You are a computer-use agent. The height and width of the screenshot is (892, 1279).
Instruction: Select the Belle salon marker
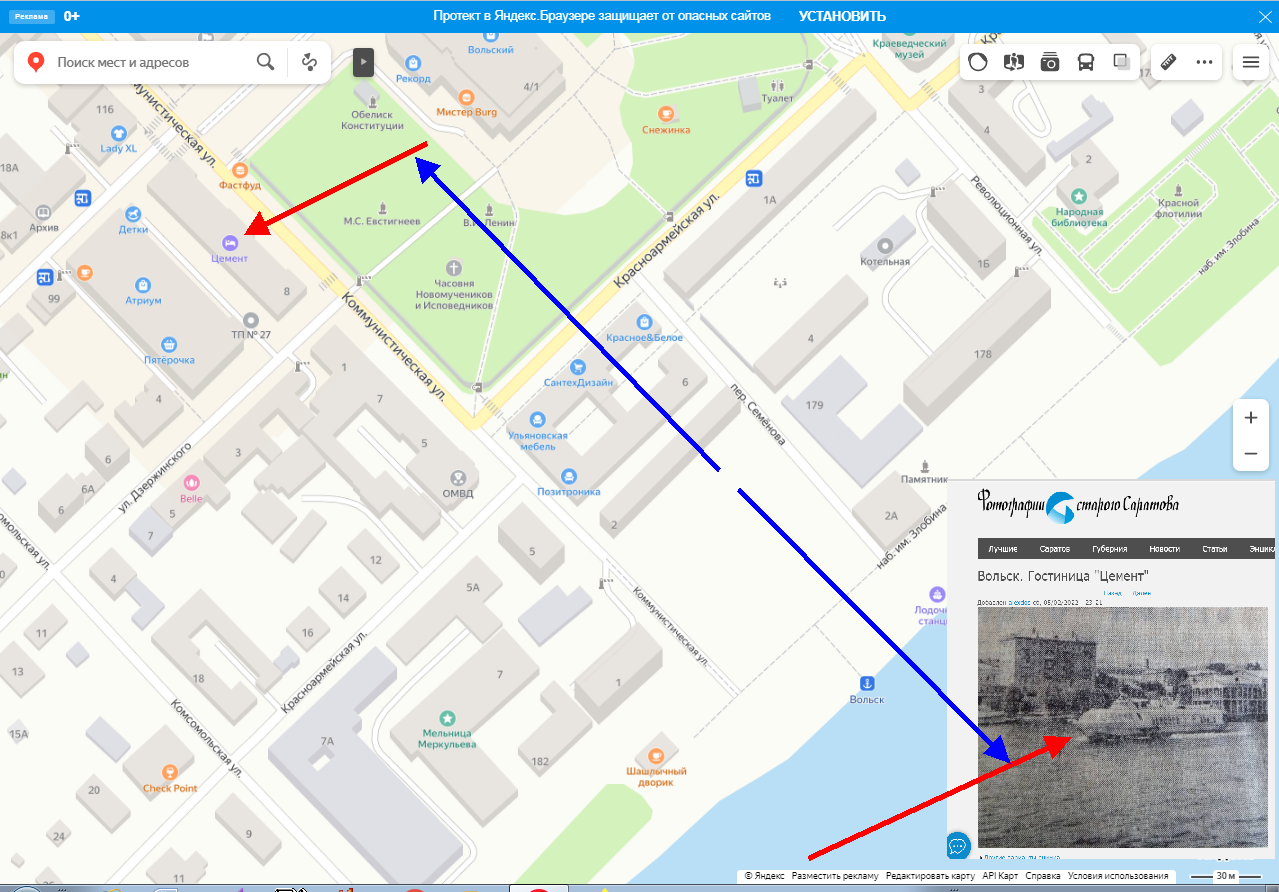pos(191,483)
